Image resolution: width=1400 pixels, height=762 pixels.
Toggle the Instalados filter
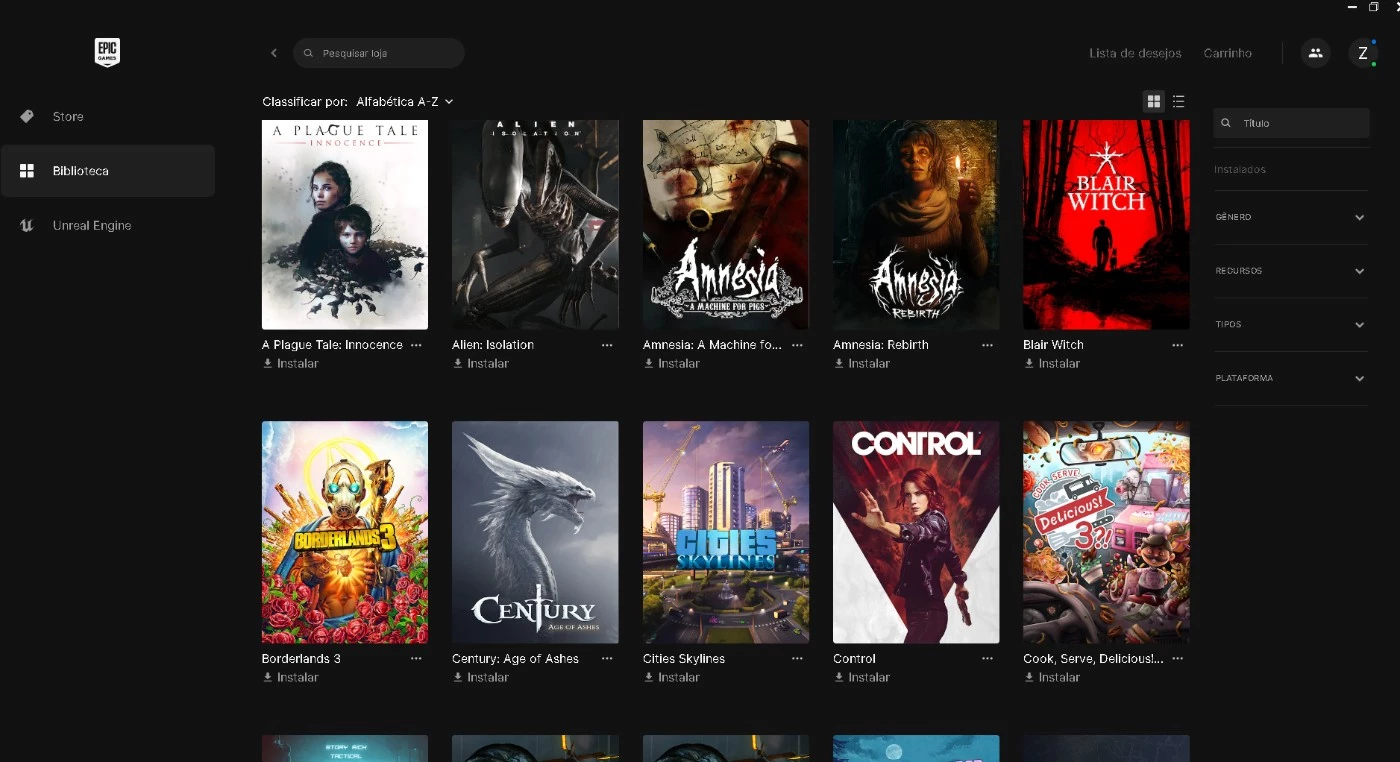pos(1240,169)
